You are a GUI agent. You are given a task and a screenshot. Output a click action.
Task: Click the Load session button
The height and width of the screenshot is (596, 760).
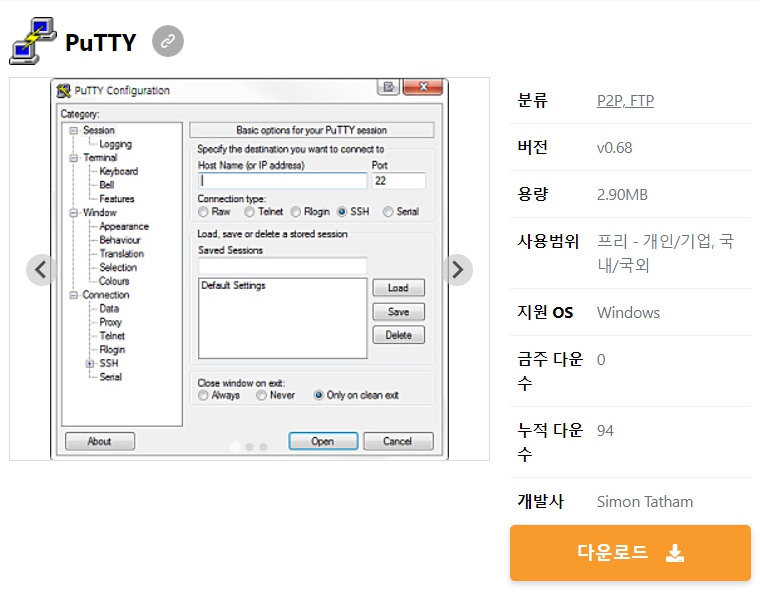(x=398, y=288)
